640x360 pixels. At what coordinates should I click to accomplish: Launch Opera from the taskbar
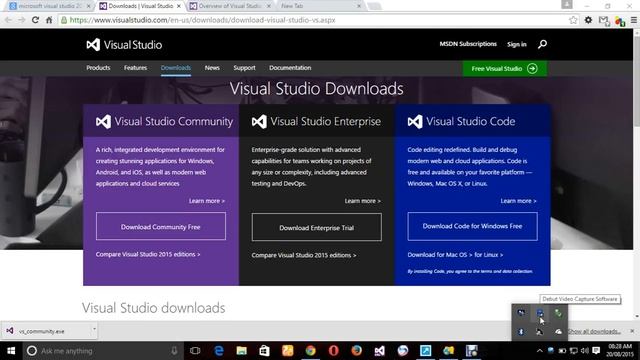coord(333,351)
